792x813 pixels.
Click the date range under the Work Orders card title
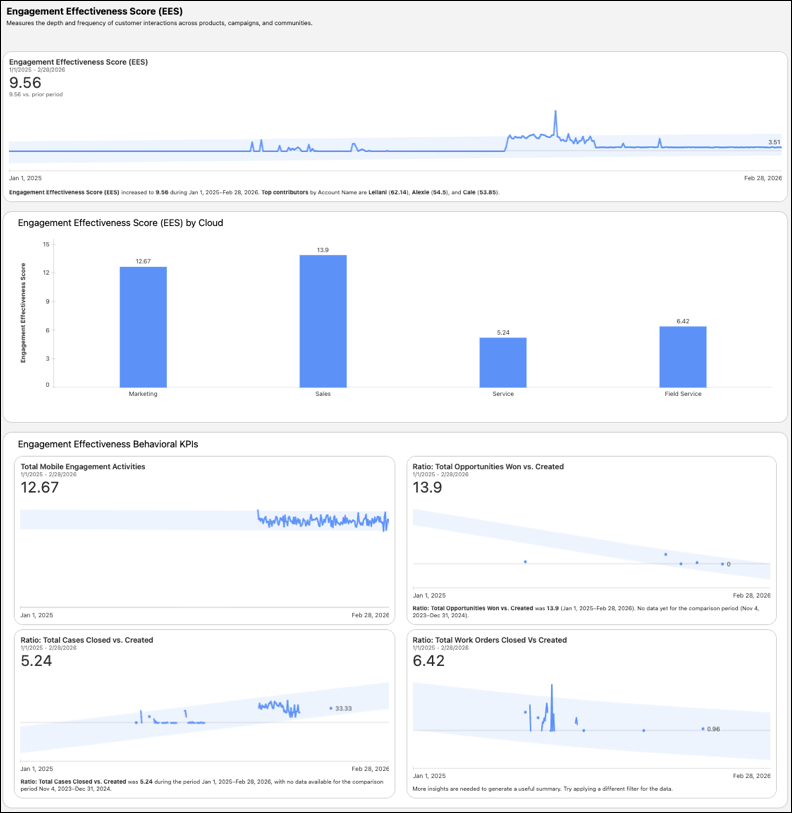tap(440, 648)
